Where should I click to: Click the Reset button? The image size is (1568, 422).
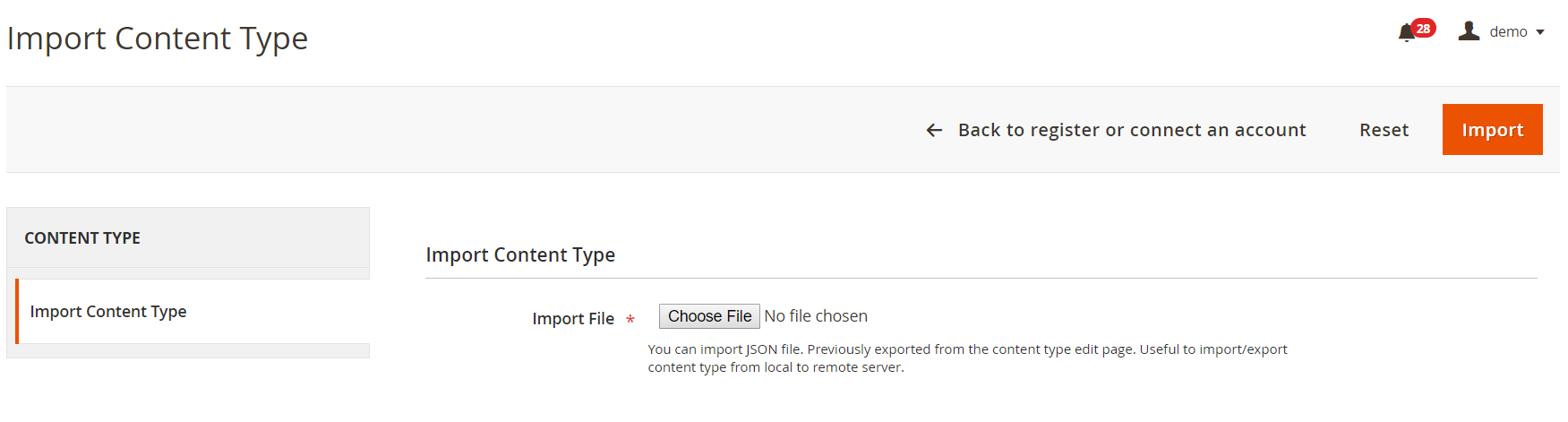click(x=1384, y=130)
